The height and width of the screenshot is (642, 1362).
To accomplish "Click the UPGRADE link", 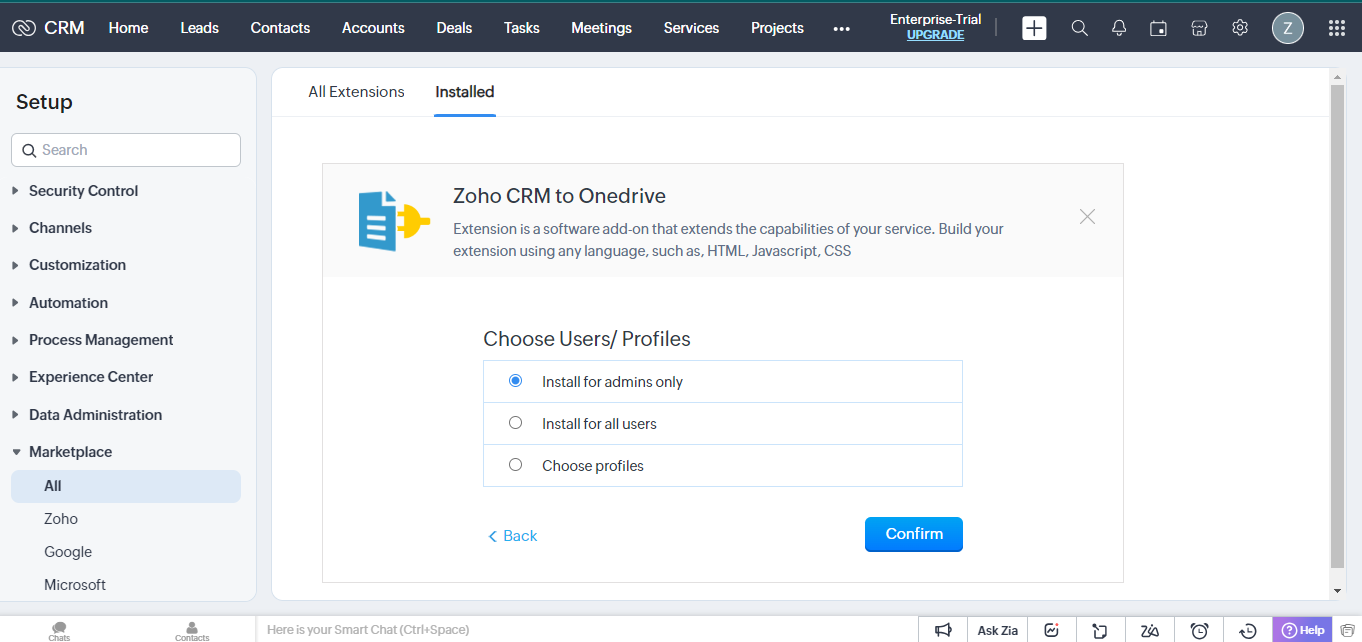I will (x=935, y=35).
